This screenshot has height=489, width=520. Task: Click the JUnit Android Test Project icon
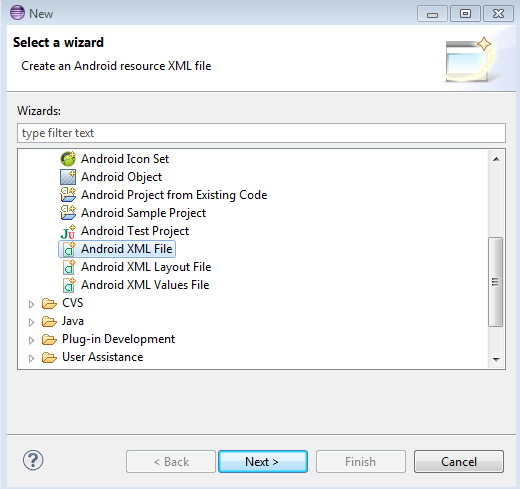tap(68, 231)
